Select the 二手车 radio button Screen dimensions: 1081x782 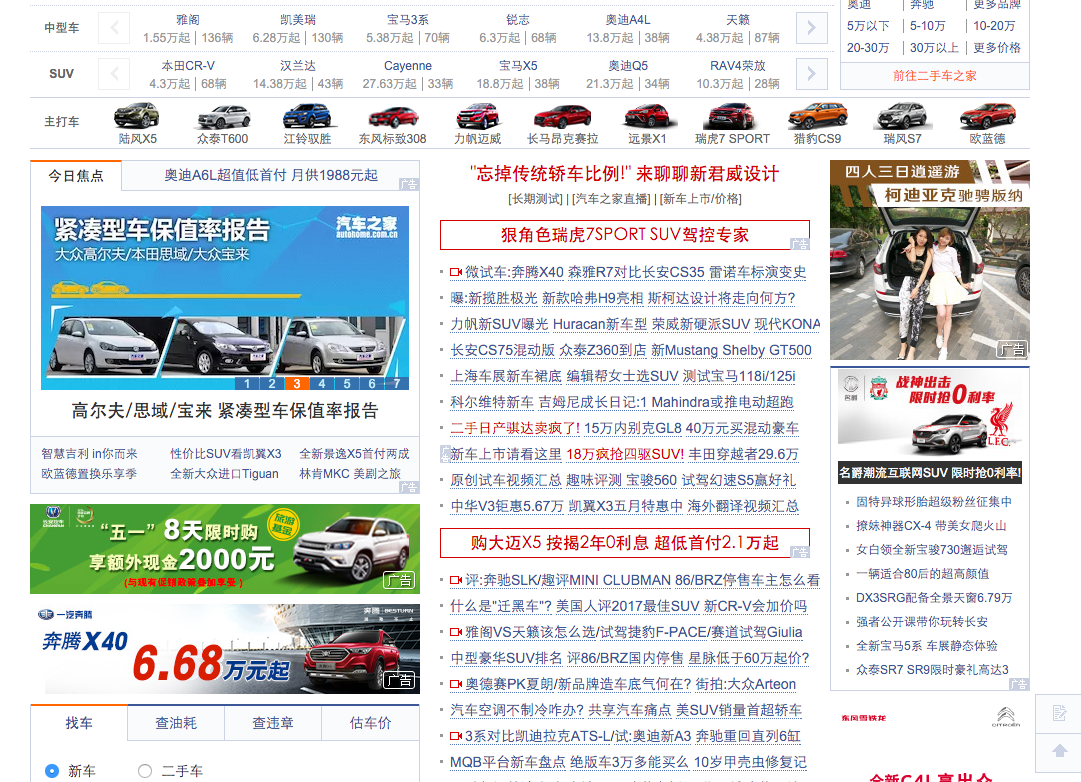click(145, 771)
